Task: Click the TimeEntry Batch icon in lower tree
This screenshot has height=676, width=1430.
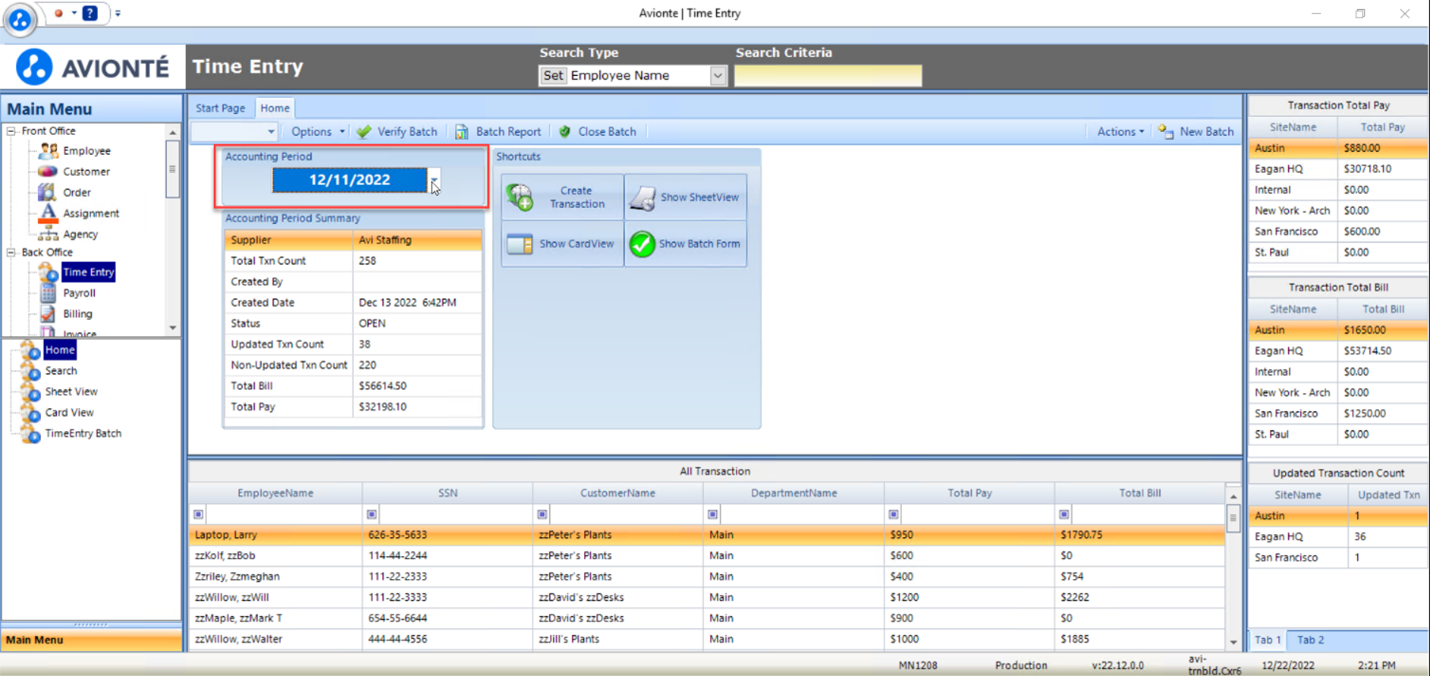Action: pos(30,434)
